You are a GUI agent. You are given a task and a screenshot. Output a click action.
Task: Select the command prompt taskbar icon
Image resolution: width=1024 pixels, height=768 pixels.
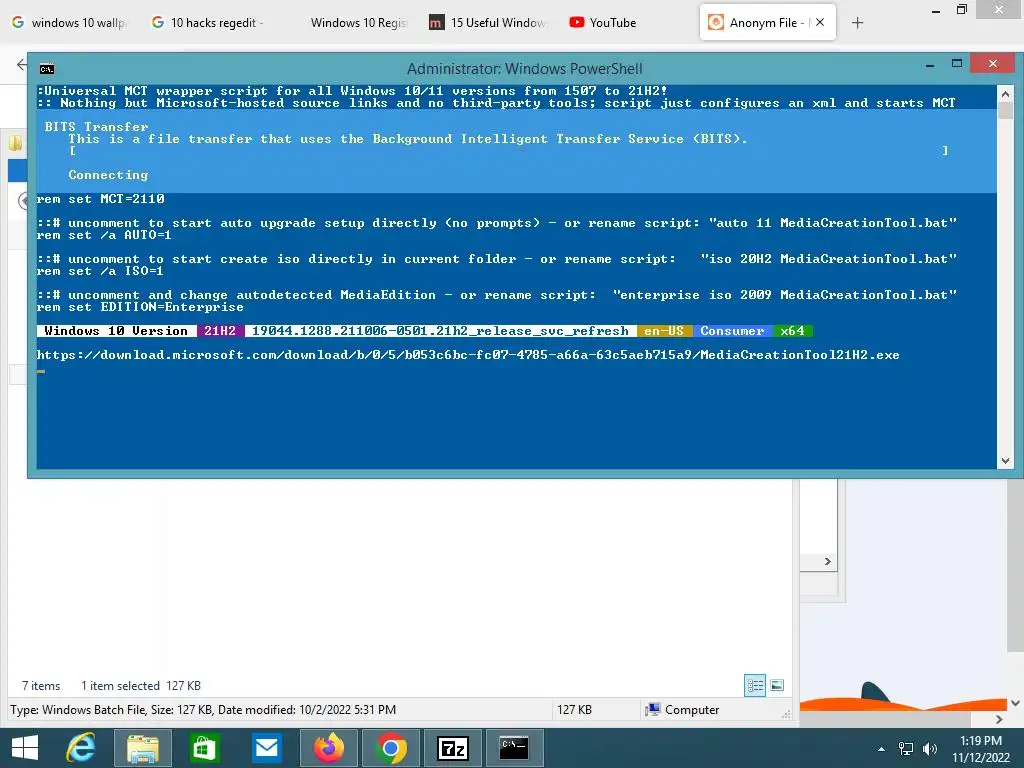point(515,748)
